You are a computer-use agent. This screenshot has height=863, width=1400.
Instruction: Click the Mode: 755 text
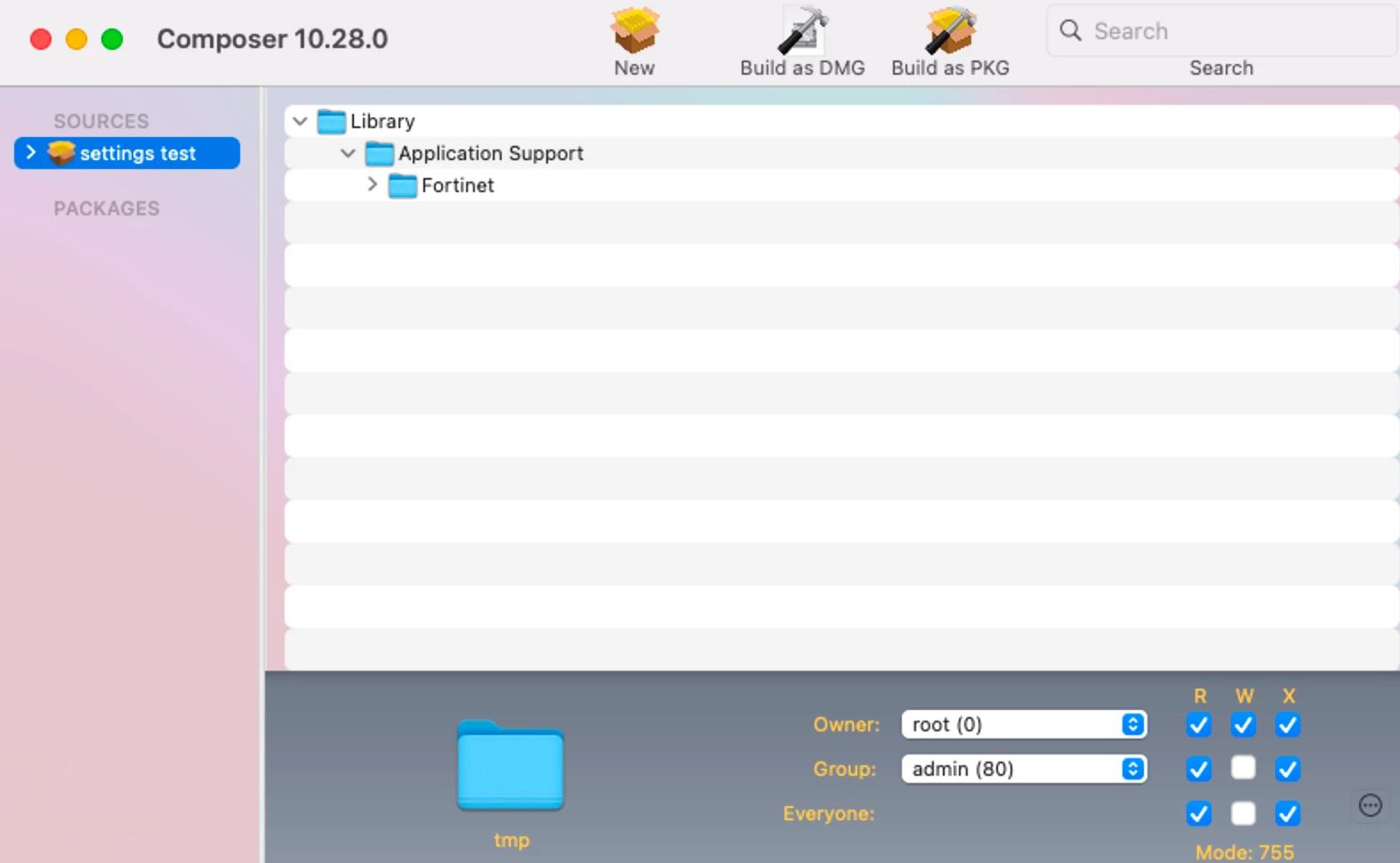click(x=1244, y=852)
